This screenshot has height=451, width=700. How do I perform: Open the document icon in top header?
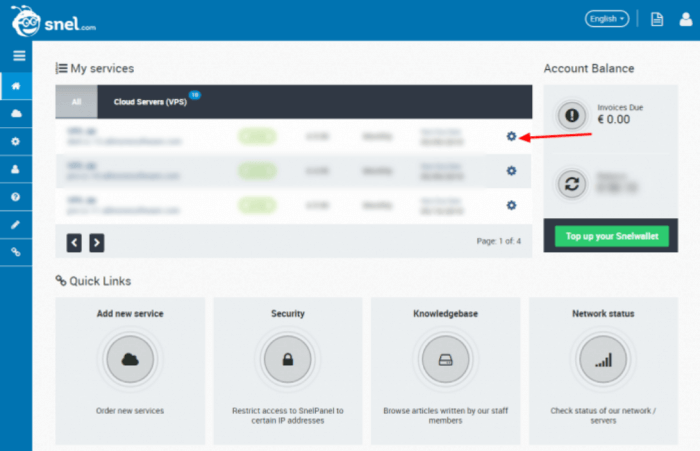click(x=657, y=19)
